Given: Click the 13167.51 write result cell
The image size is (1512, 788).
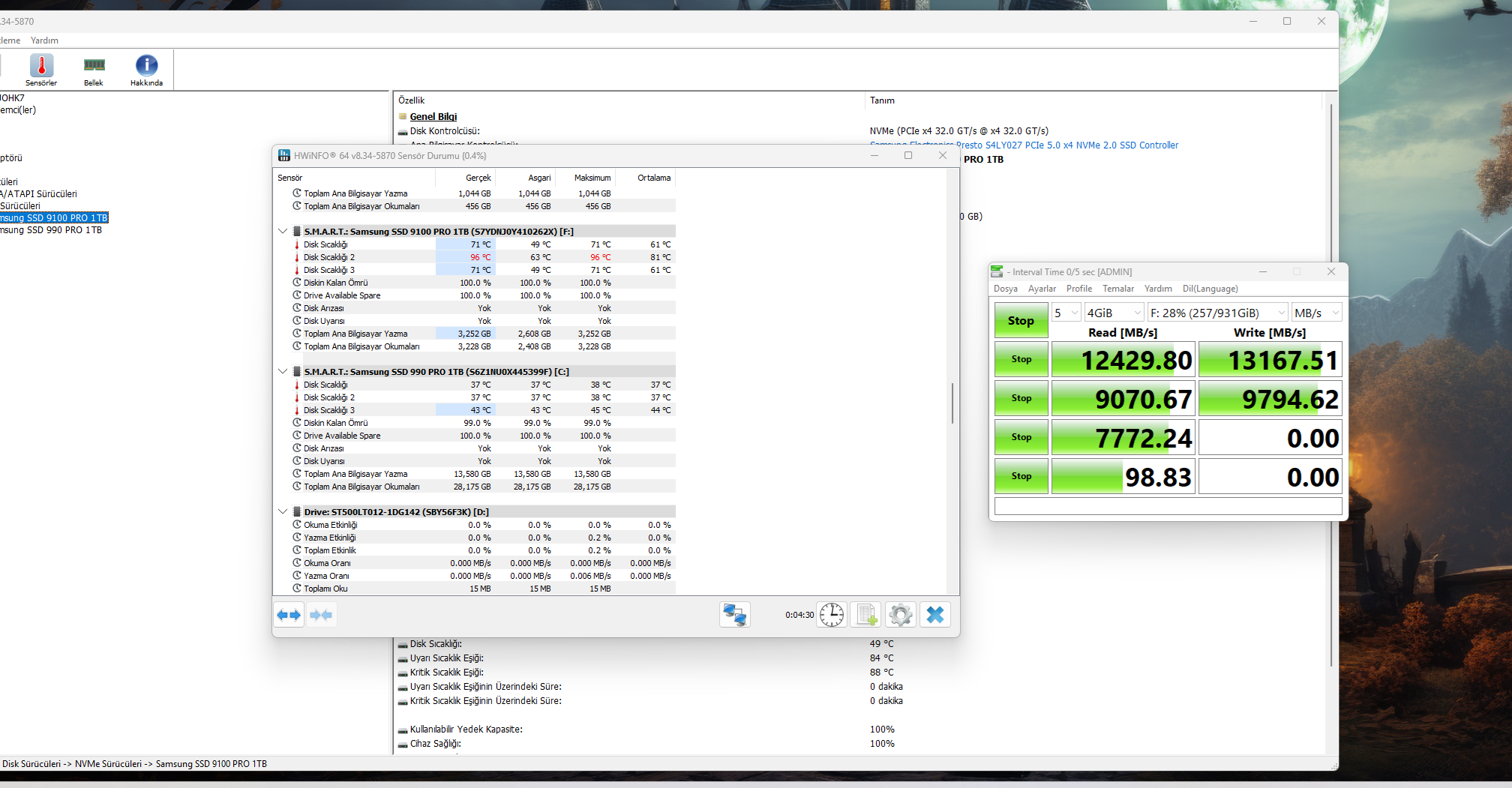Looking at the screenshot, I should [1270, 360].
